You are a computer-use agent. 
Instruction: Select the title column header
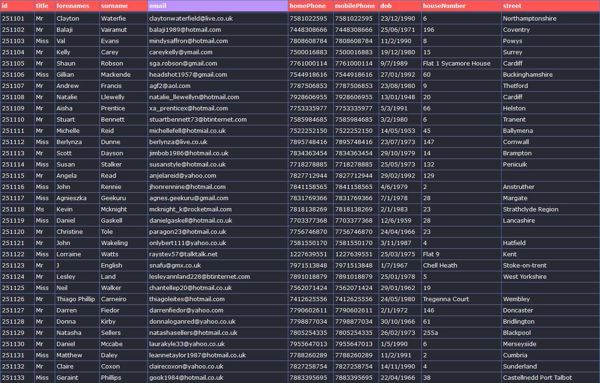tap(44, 6)
